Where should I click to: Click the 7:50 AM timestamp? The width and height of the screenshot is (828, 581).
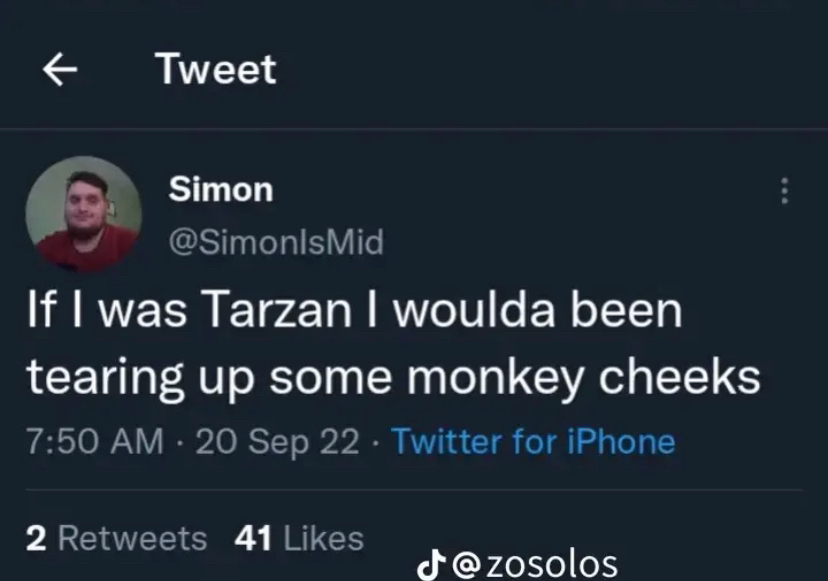pyautogui.click(x=95, y=441)
